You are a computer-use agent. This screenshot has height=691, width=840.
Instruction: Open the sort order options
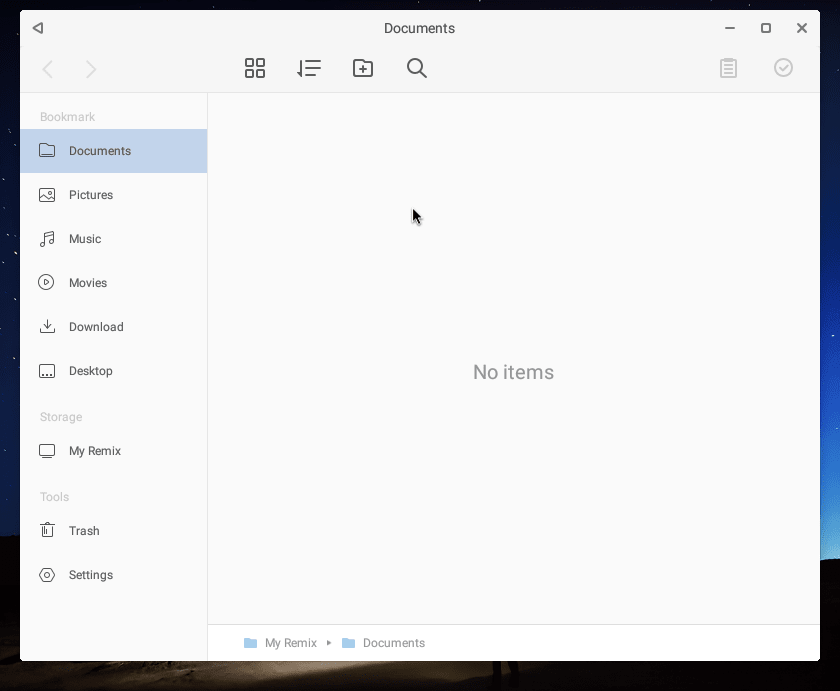pos(309,68)
